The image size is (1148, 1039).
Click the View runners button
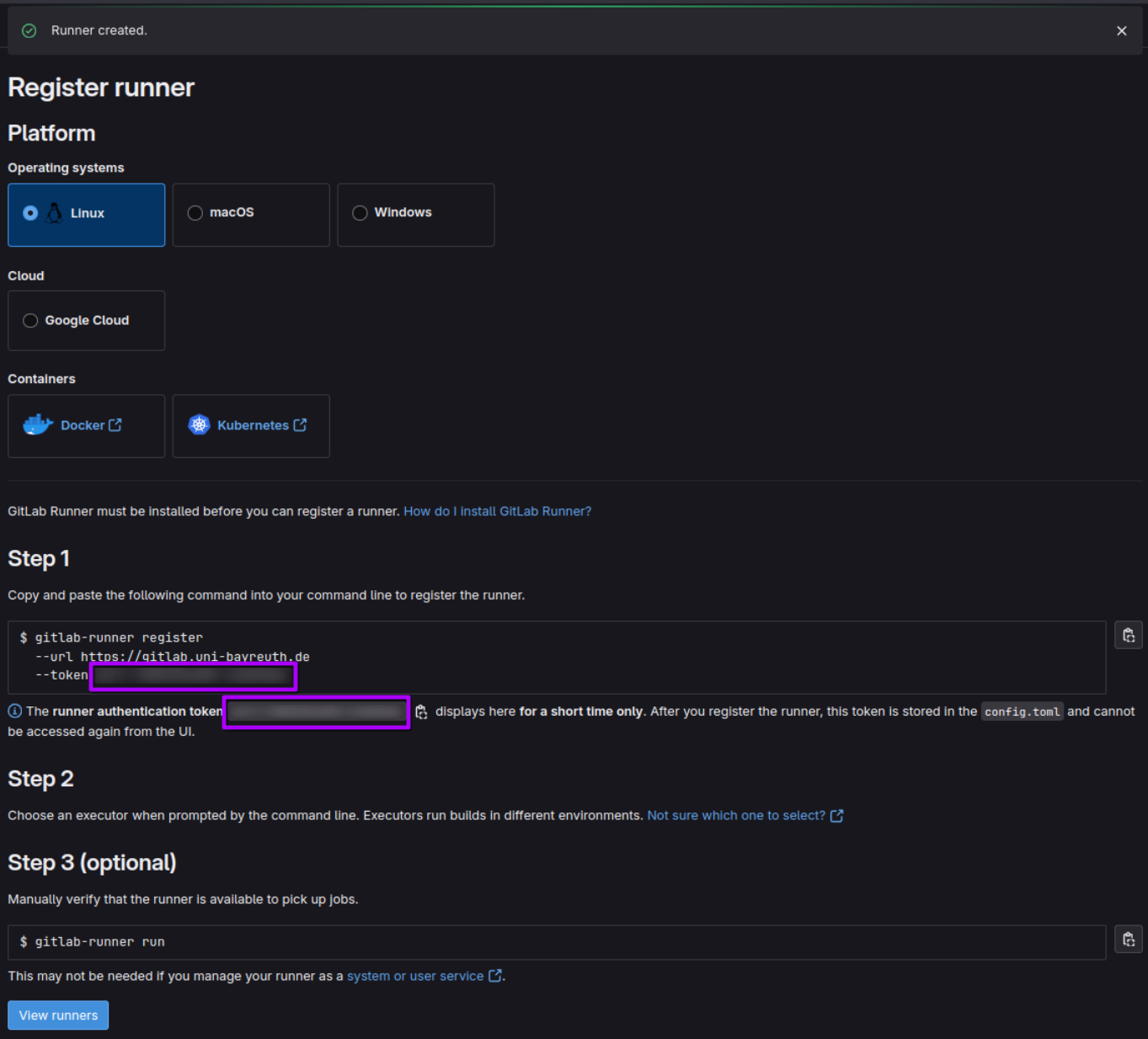coord(58,1015)
